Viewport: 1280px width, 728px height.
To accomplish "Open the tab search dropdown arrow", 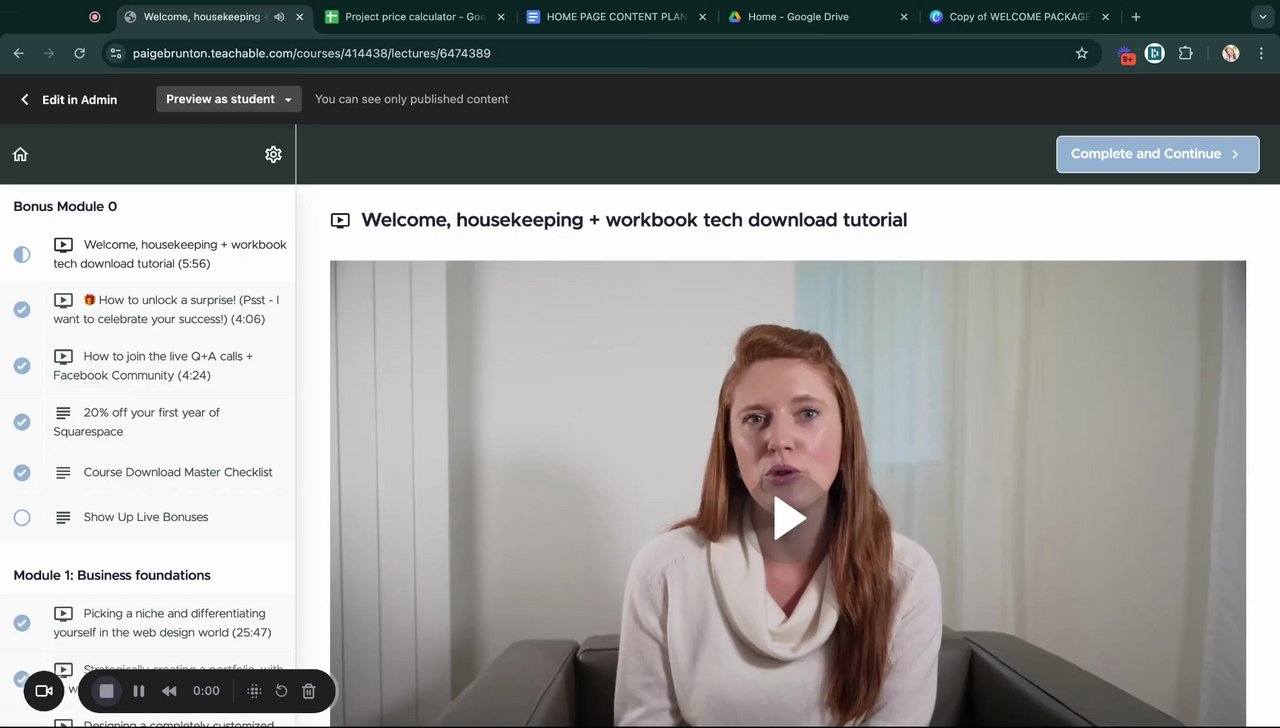I will click(x=1262, y=17).
